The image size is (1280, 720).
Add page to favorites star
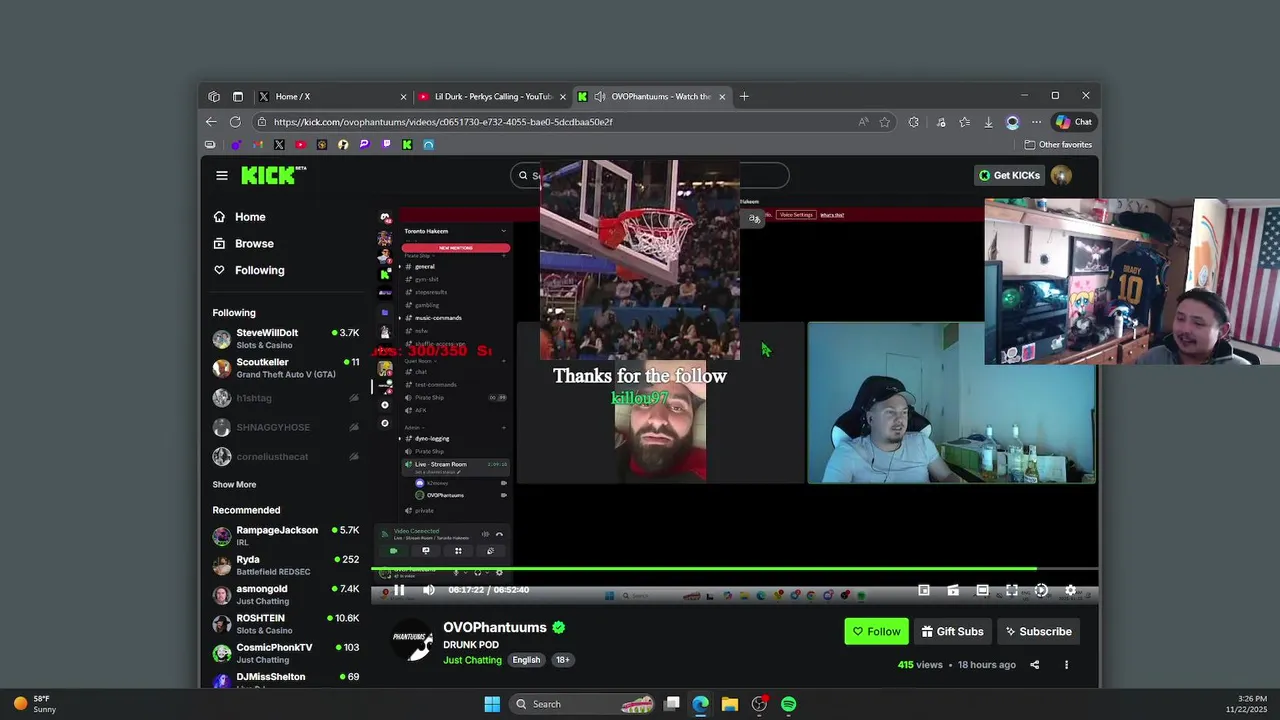[x=884, y=122]
